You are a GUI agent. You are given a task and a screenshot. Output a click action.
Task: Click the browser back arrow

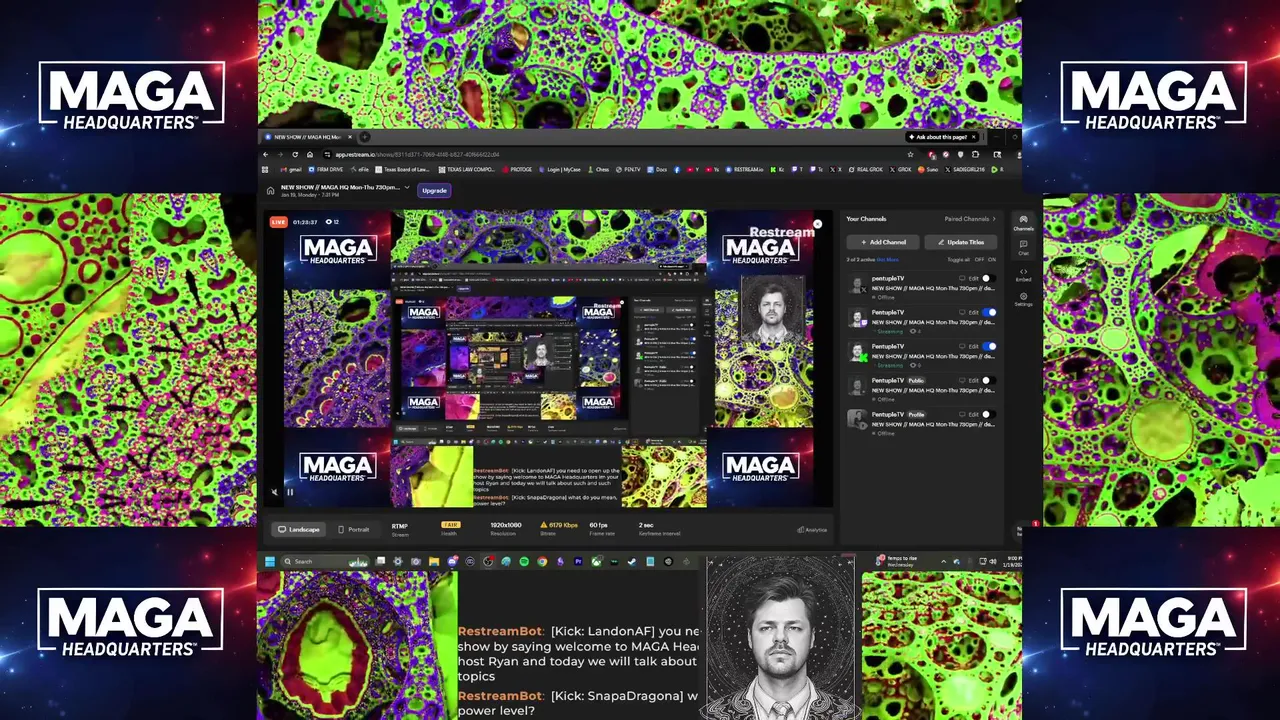pos(265,154)
